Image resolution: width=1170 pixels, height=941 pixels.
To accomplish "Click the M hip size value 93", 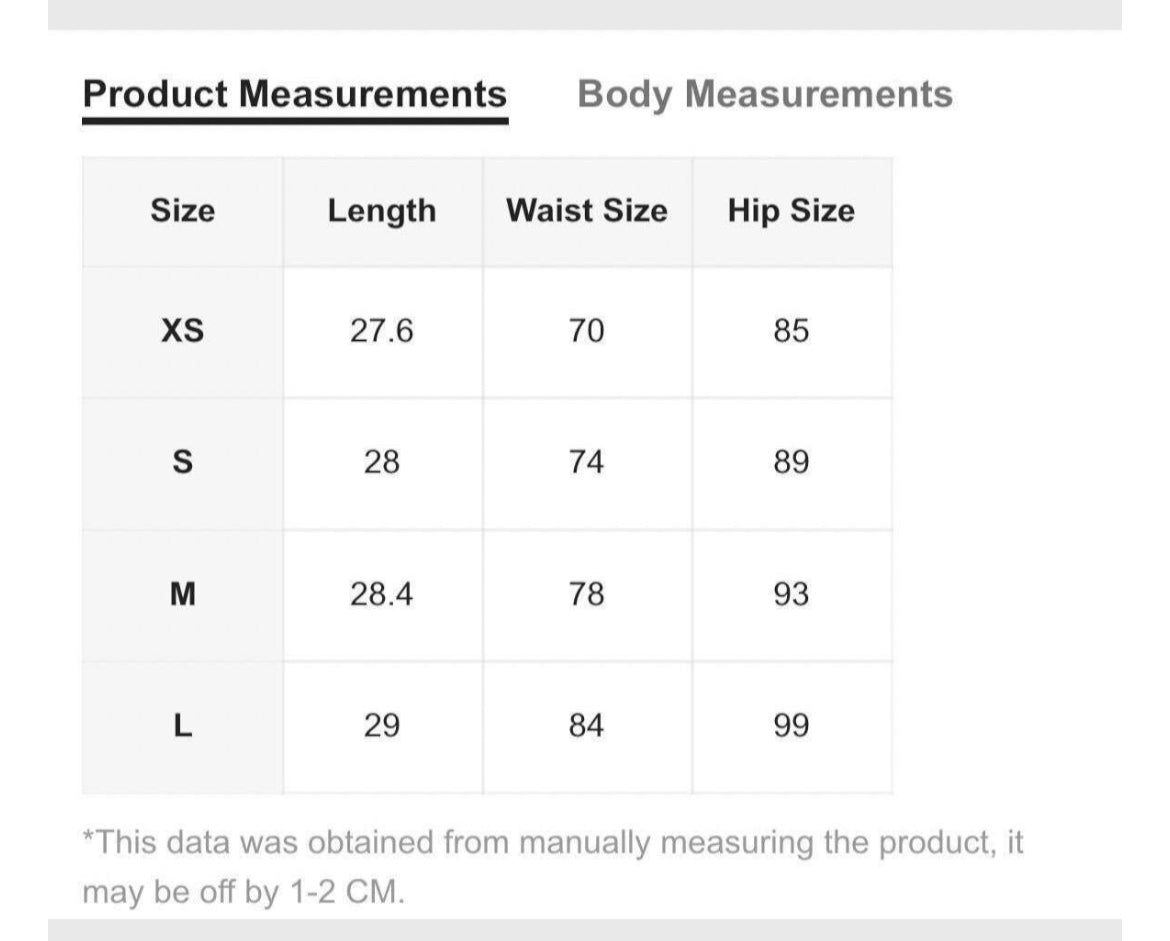I will 791,595.
